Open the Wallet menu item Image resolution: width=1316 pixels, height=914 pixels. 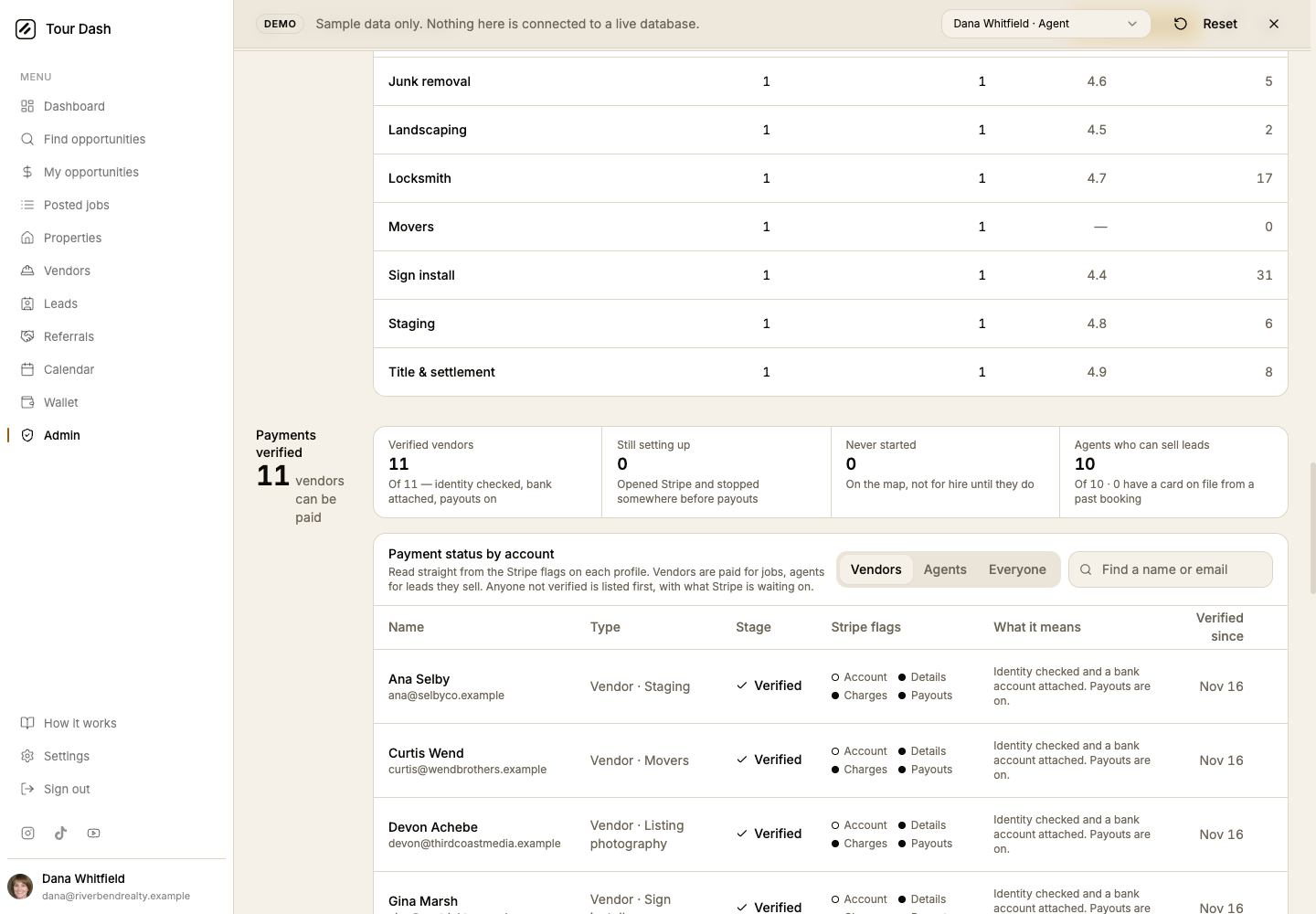61,402
